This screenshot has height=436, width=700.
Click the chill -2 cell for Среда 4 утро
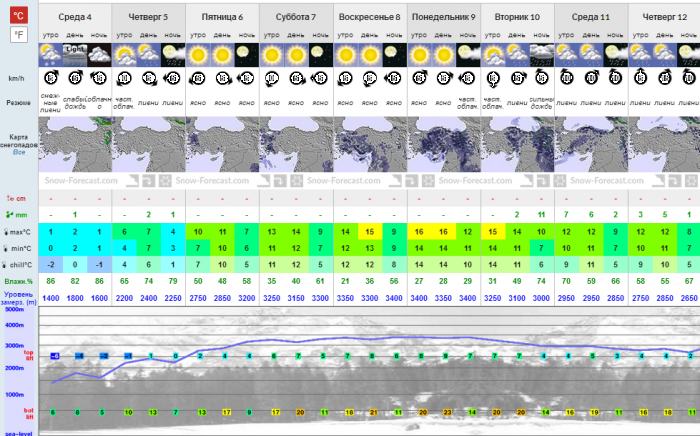(x=51, y=265)
